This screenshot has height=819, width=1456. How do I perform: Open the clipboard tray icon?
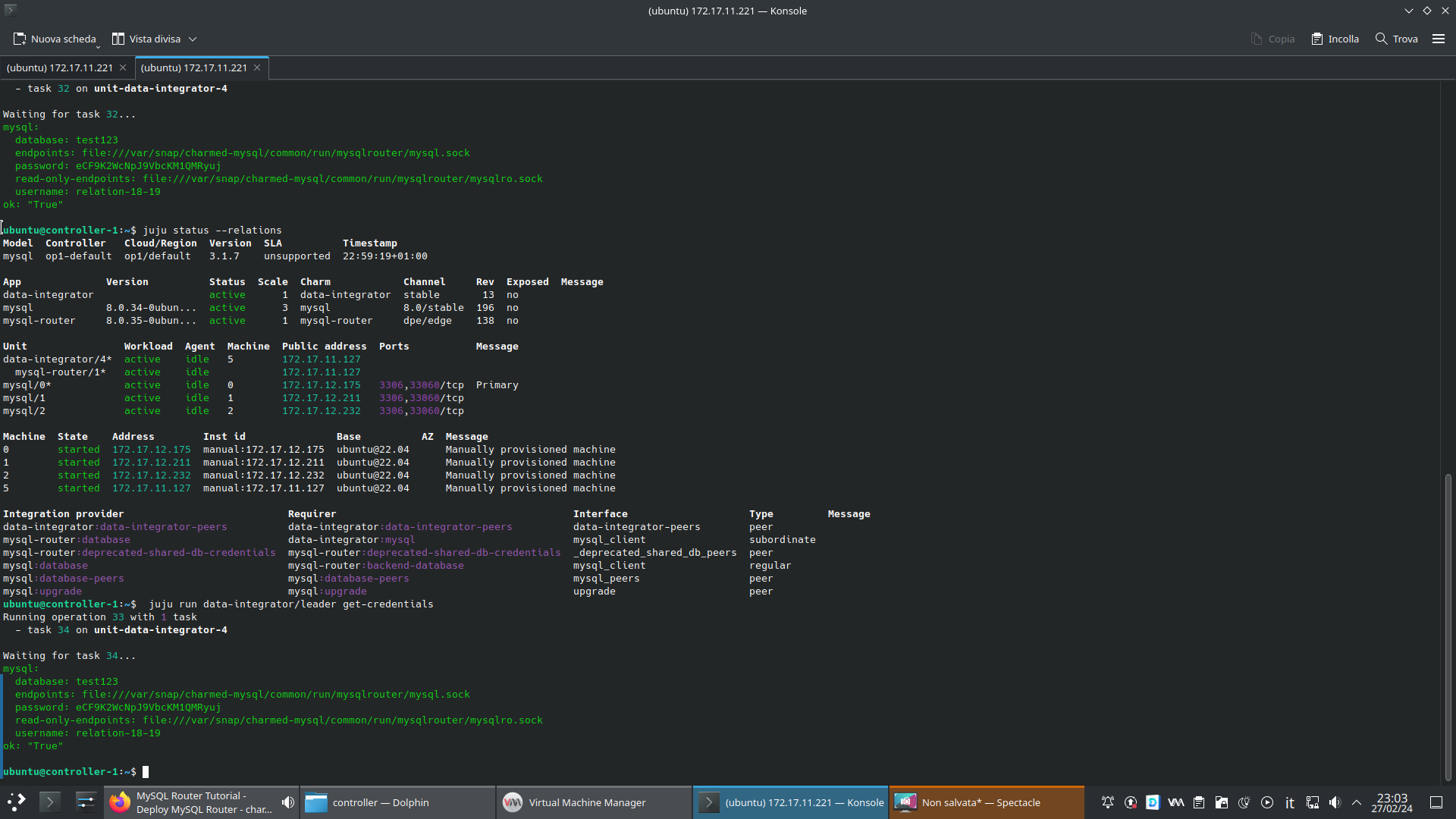[1198, 802]
